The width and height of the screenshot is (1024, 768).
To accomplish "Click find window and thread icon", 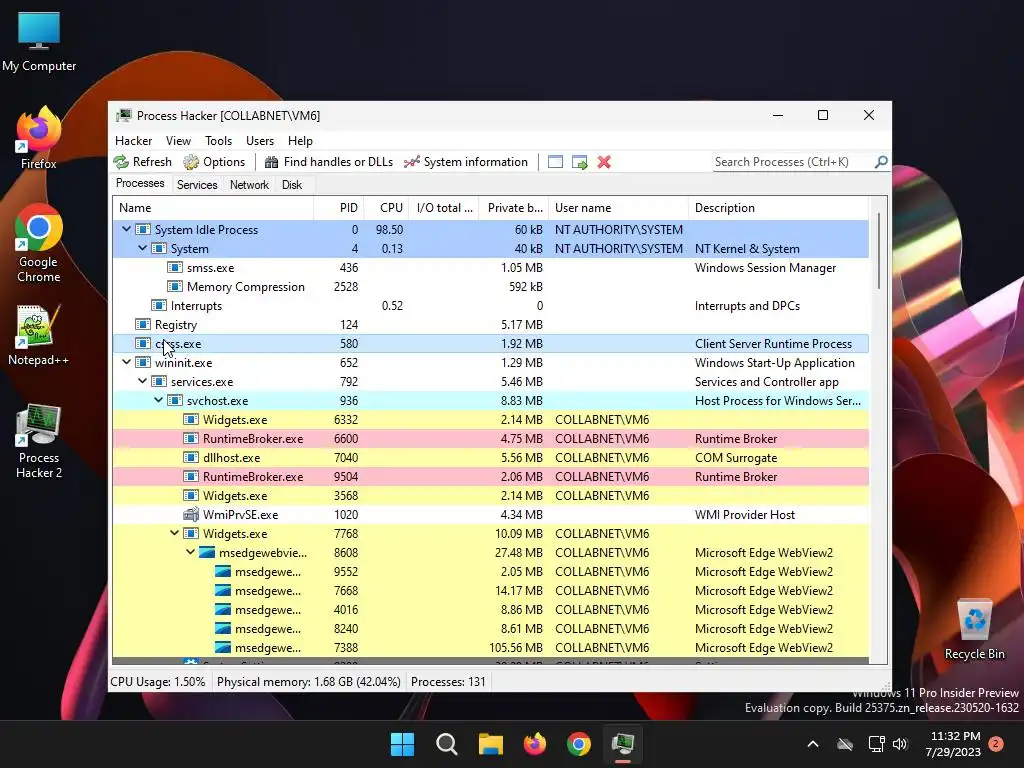I will point(579,162).
